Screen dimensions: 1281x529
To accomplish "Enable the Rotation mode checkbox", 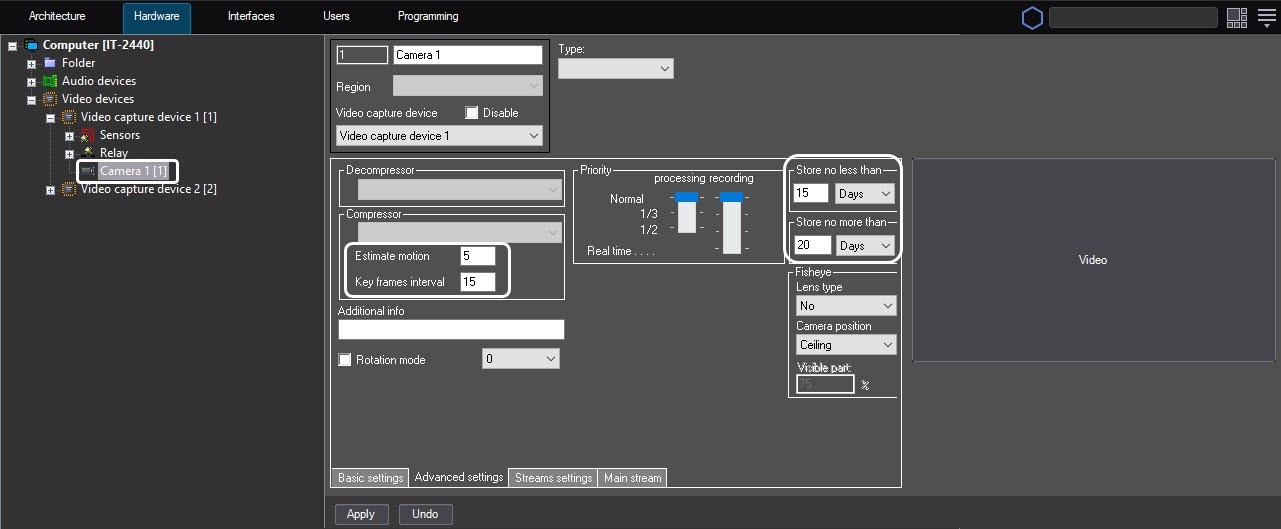I will [x=345, y=360].
